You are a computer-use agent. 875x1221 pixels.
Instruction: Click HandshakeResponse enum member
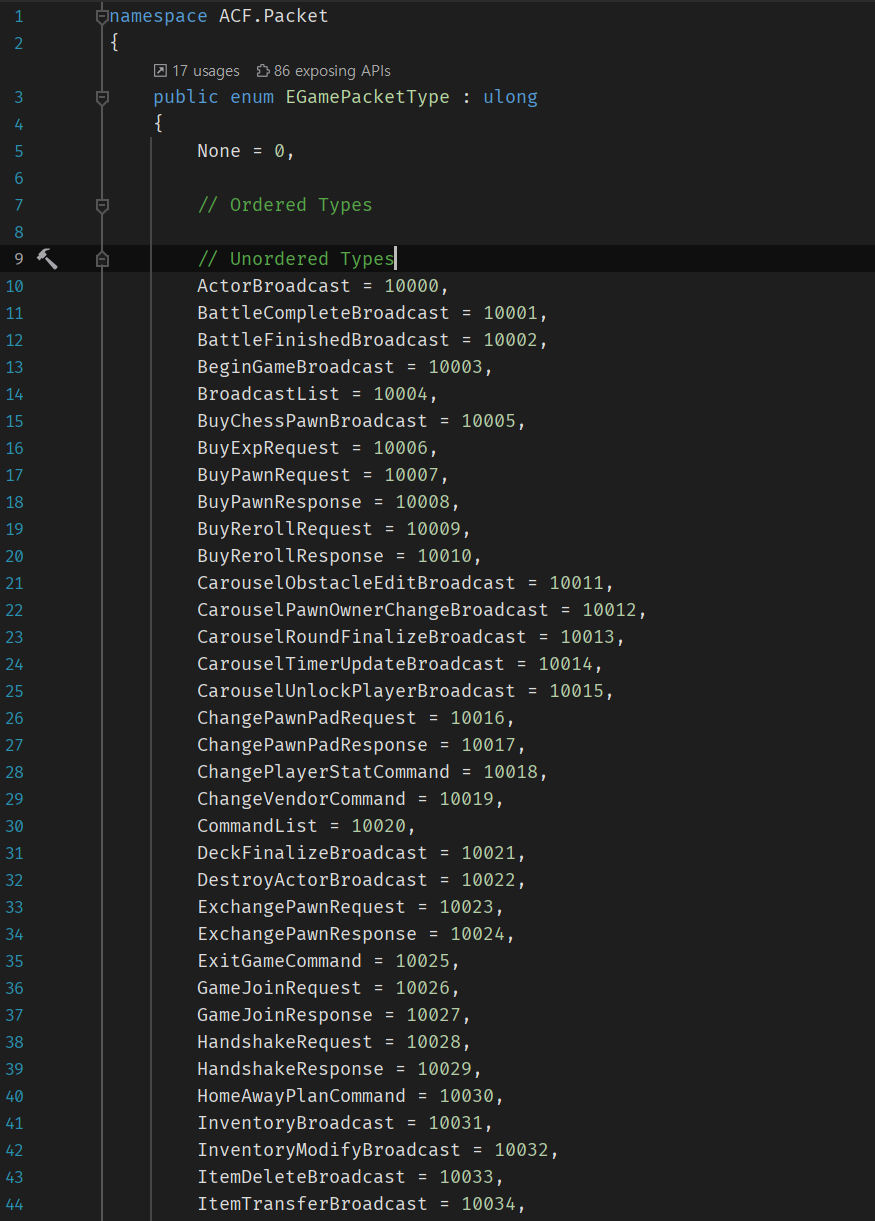click(x=290, y=1069)
